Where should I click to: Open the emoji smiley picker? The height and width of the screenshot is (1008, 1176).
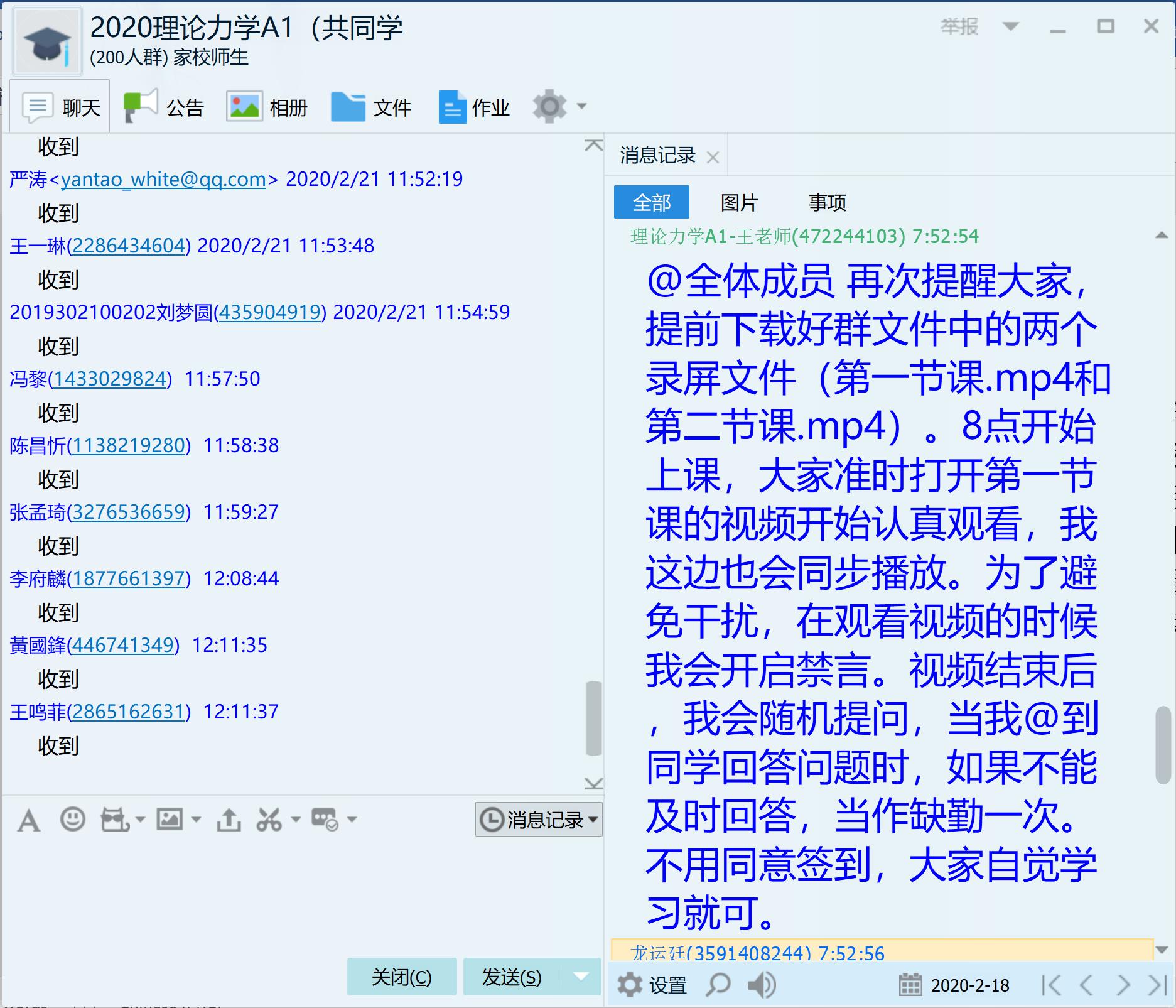pos(72,820)
